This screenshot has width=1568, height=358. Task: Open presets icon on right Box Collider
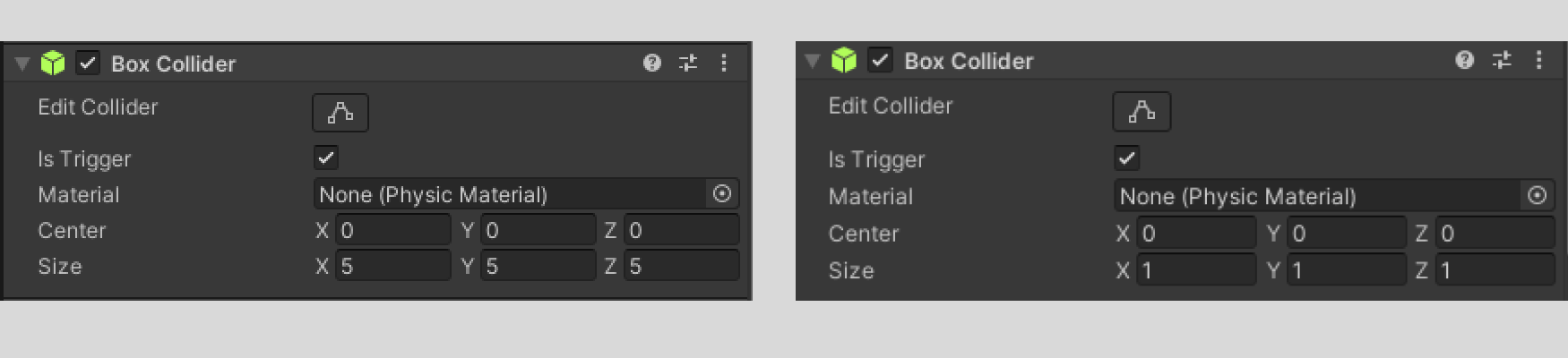pyautogui.click(x=1502, y=60)
